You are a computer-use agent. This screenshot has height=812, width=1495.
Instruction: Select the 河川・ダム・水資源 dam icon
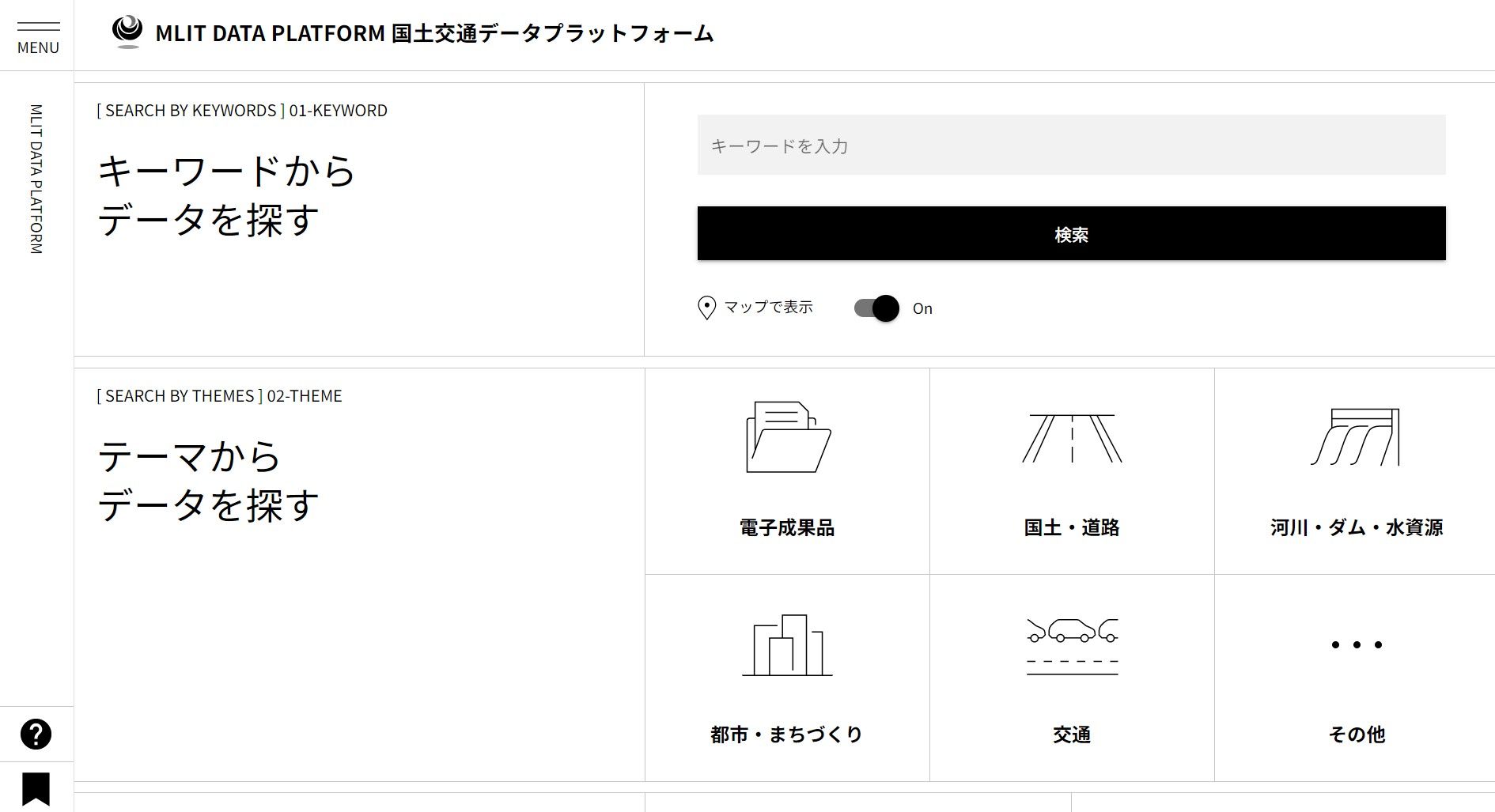tap(1356, 437)
